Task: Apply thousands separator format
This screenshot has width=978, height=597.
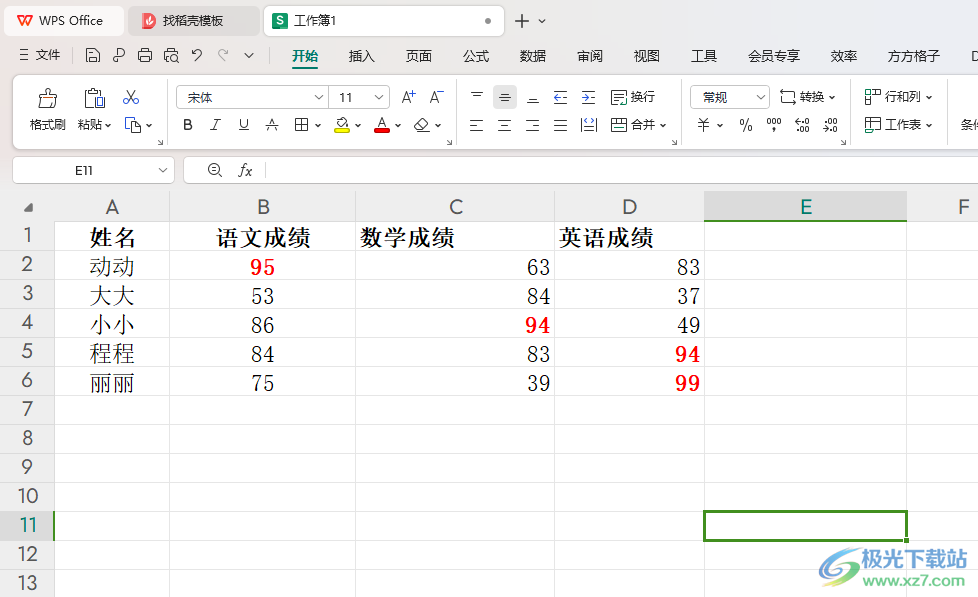Action: (773, 125)
